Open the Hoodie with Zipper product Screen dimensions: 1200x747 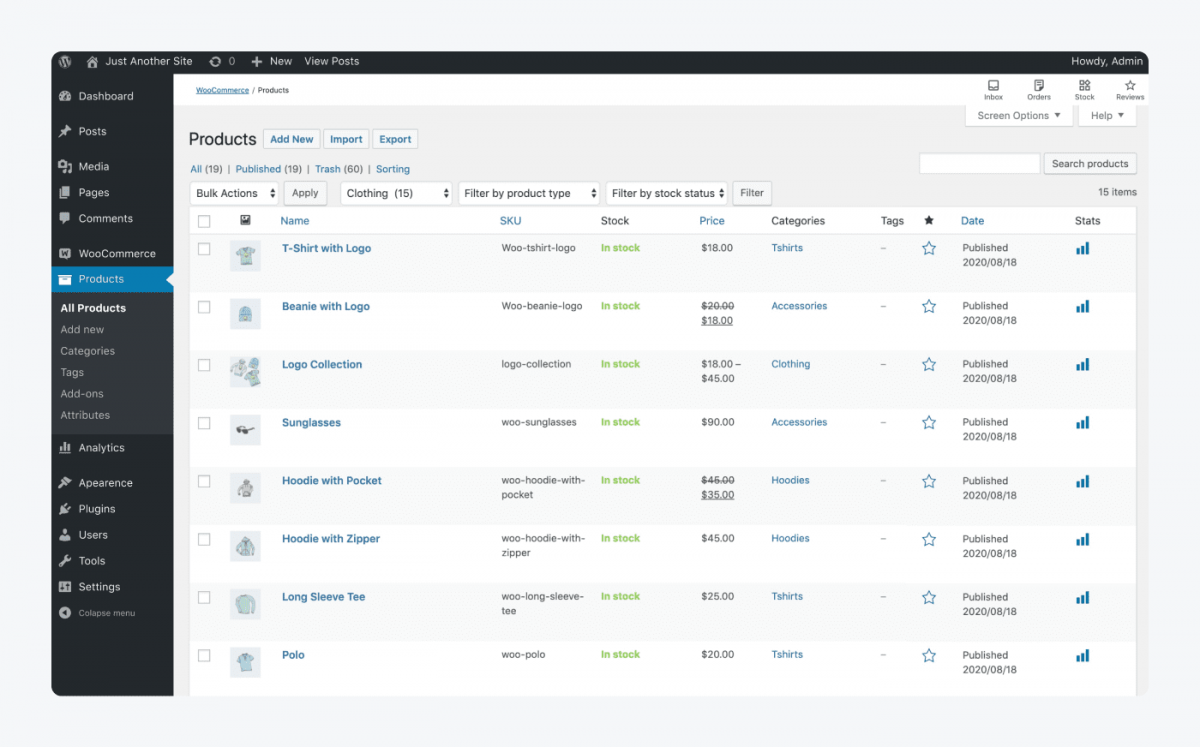[331, 538]
